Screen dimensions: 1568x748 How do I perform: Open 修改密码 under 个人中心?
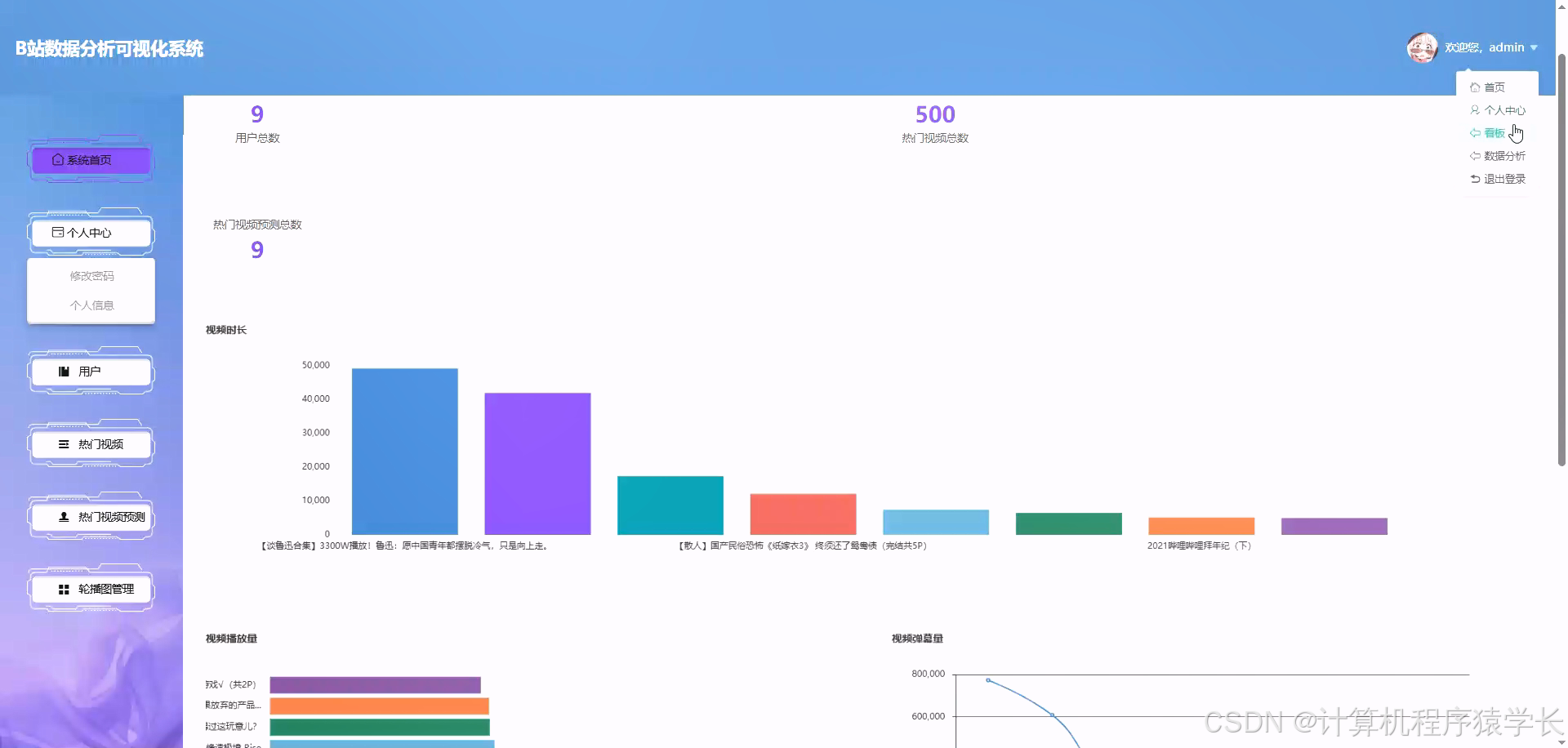tap(91, 276)
